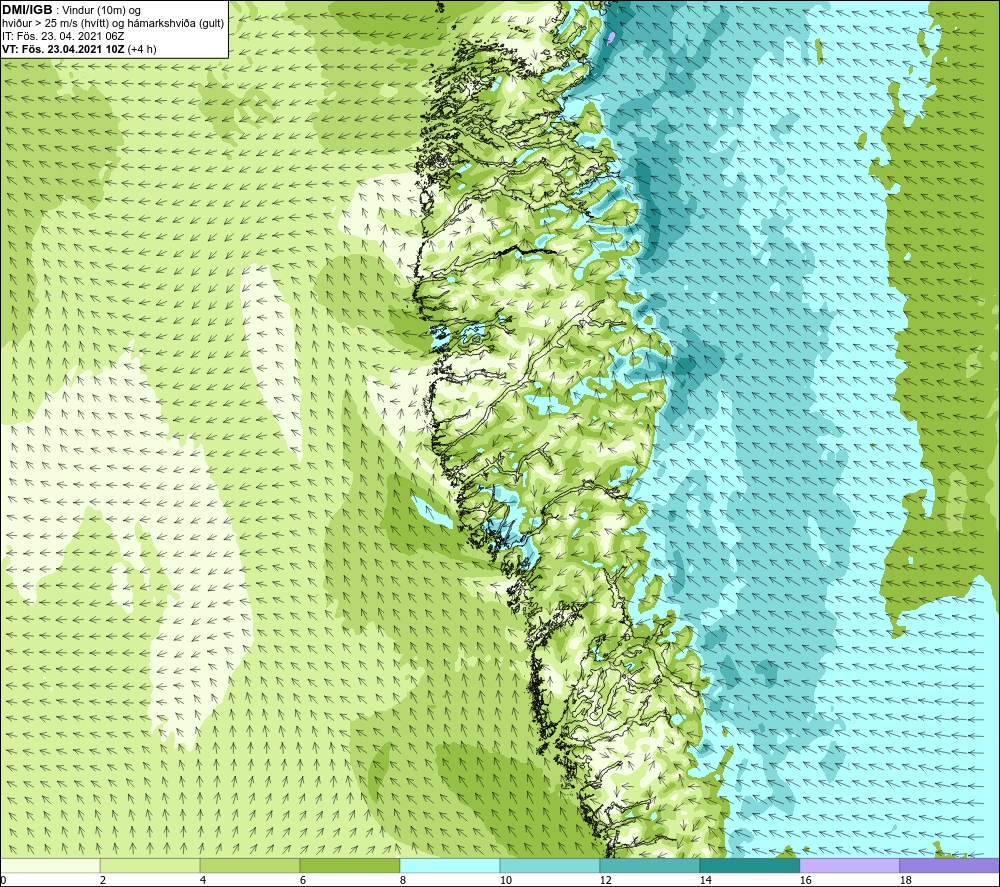Click the small purple high-wind patch on the map
Screen dimensions: 1000x887
click(612, 38)
